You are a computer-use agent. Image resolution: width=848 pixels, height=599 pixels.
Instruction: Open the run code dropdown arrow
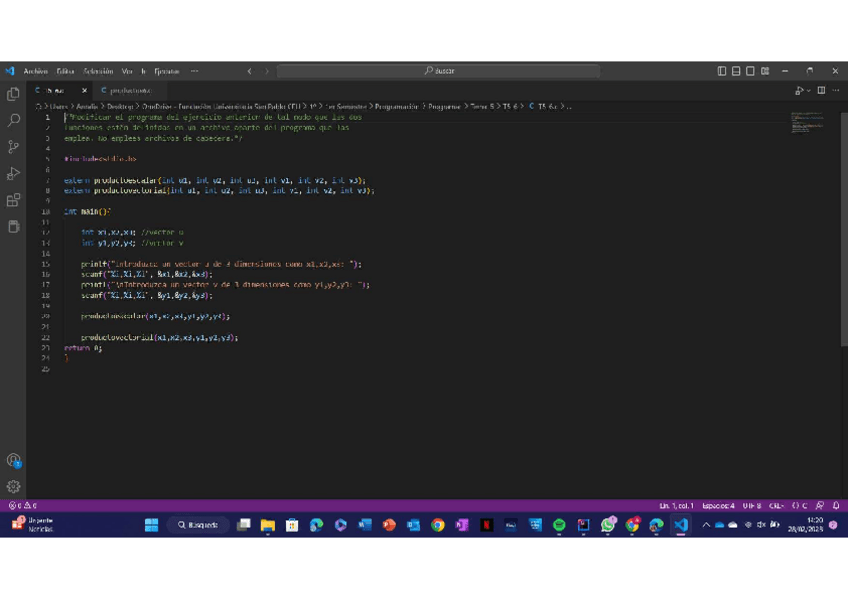coord(808,91)
